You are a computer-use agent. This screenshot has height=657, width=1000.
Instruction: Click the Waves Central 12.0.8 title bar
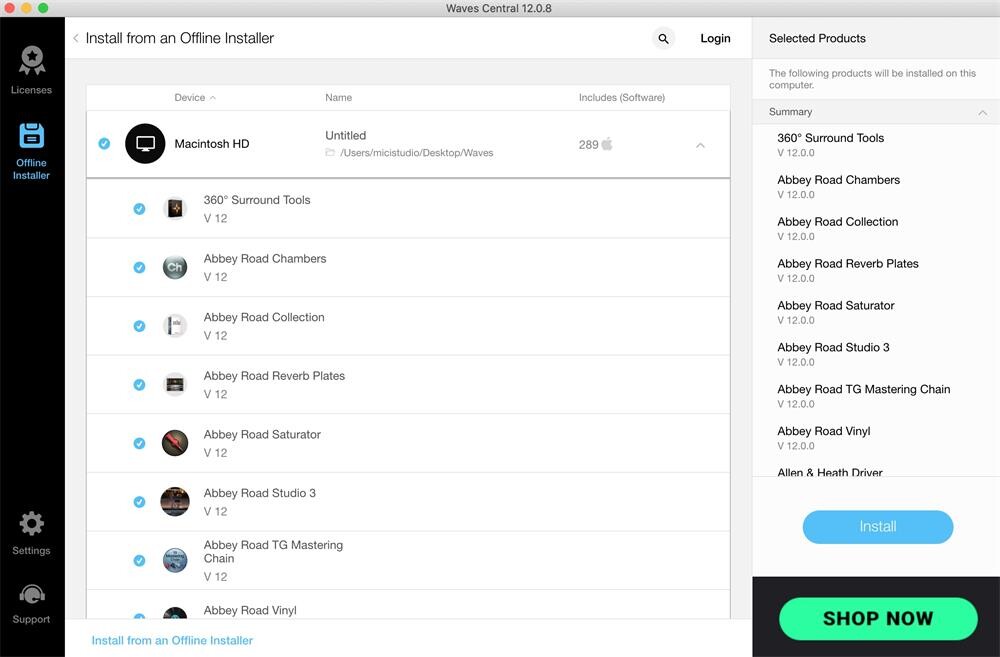coord(499,8)
